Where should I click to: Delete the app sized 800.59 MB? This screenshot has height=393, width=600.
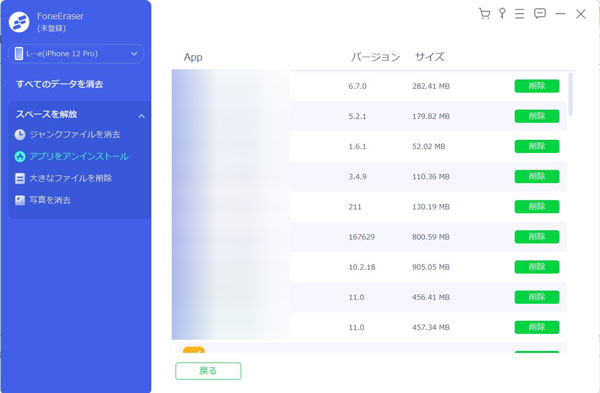click(x=537, y=237)
